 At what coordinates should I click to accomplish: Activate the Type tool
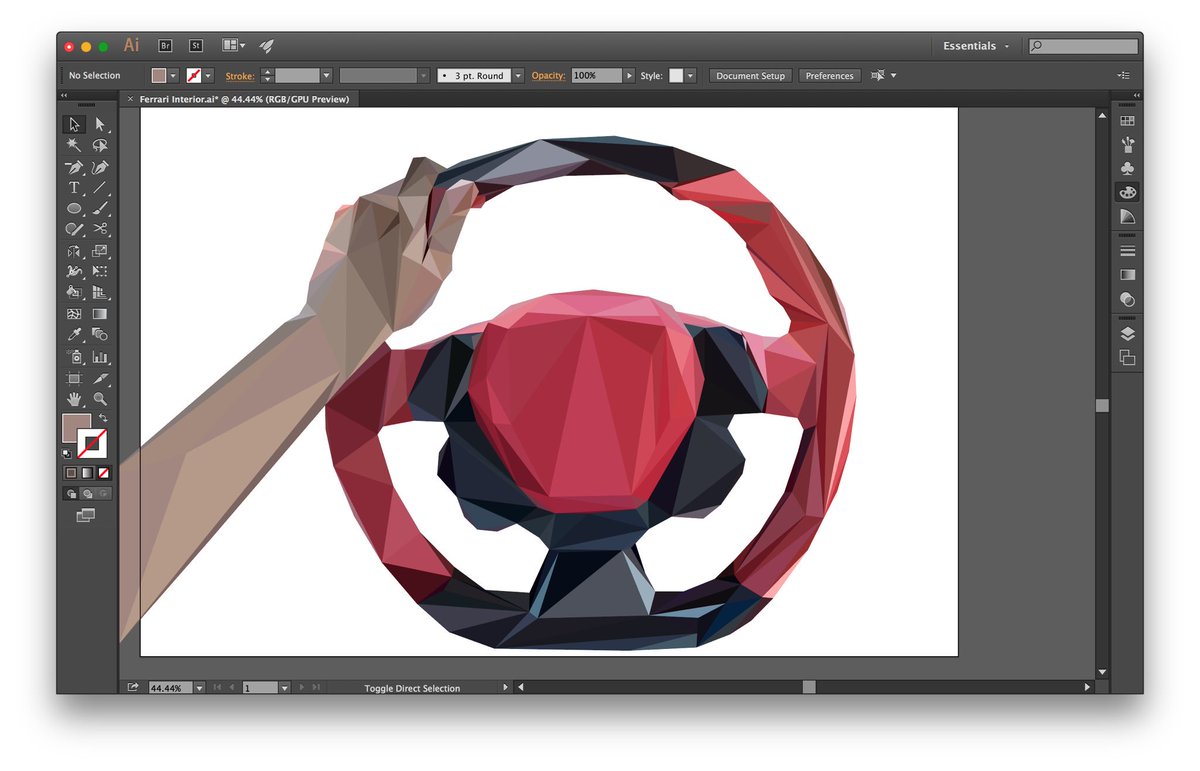(x=74, y=187)
